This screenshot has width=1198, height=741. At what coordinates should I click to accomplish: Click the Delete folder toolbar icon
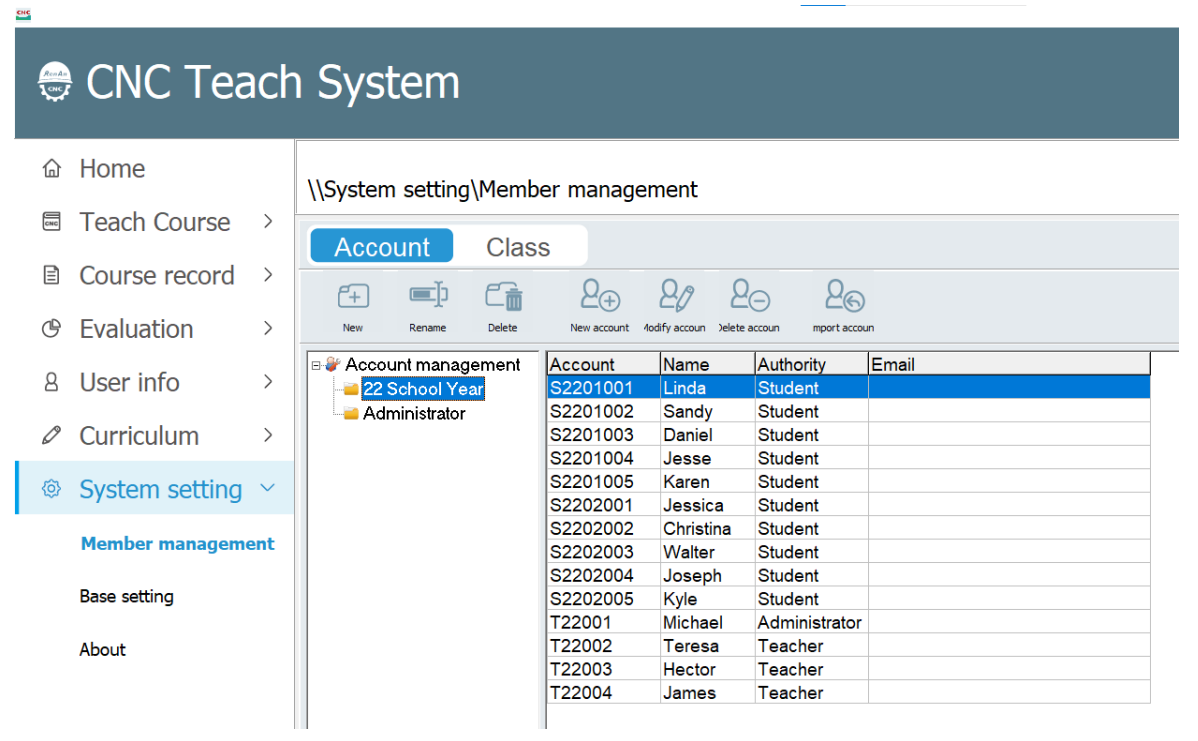point(503,296)
